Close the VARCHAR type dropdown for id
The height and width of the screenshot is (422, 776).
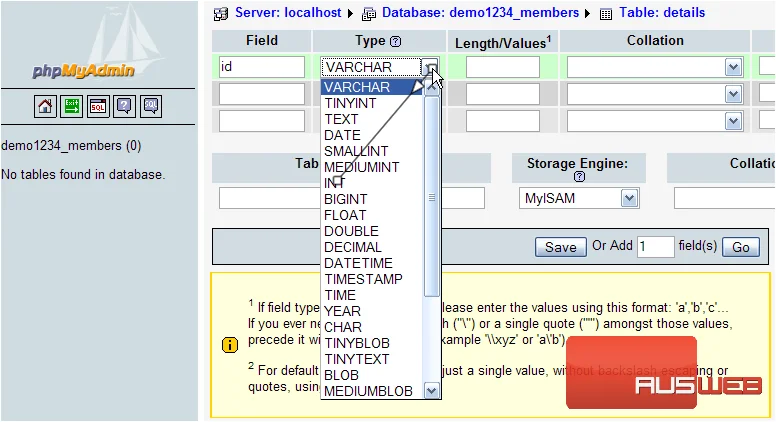click(x=430, y=67)
